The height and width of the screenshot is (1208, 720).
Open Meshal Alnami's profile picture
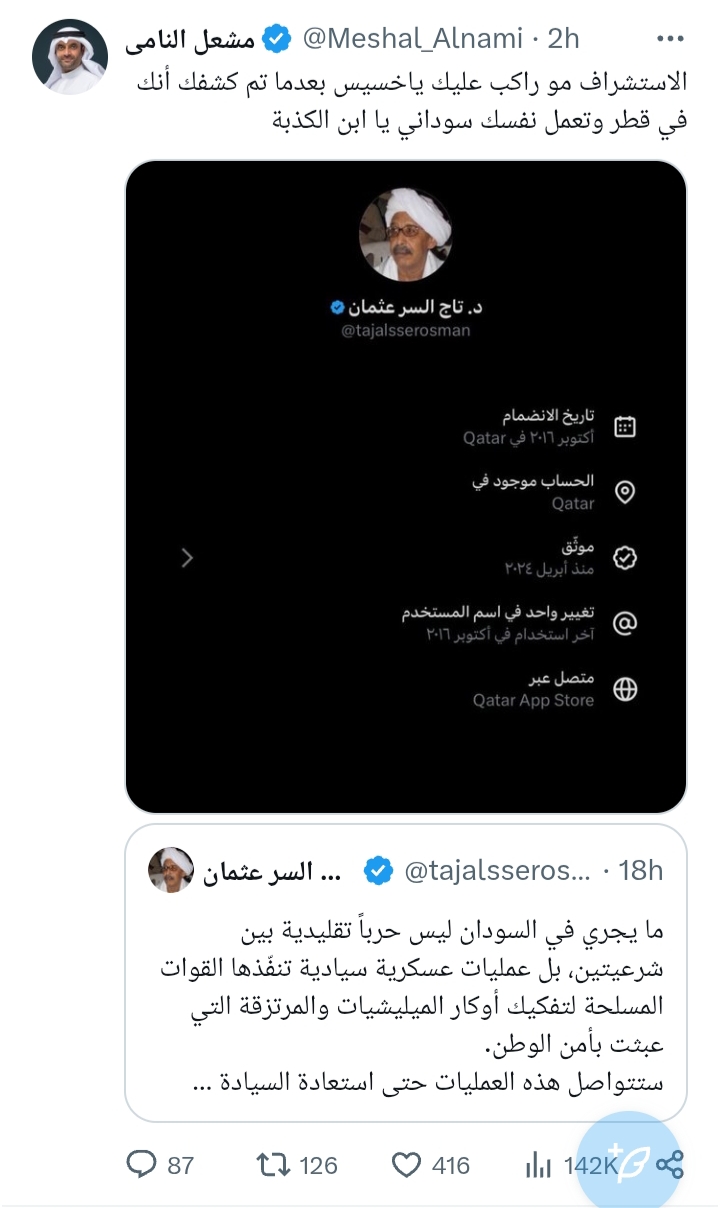coord(70,56)
